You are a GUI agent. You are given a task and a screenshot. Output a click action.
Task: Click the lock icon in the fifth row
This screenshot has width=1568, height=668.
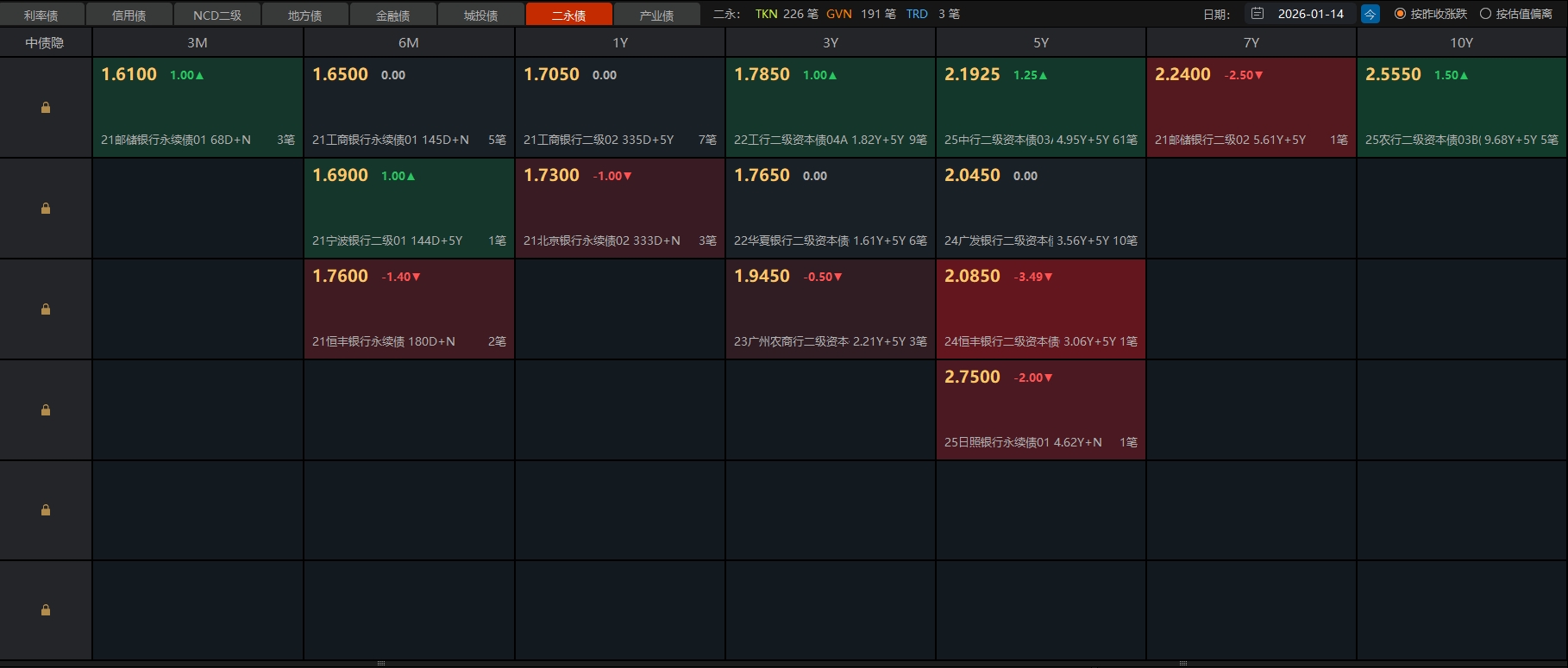click(x=46, y=510)
